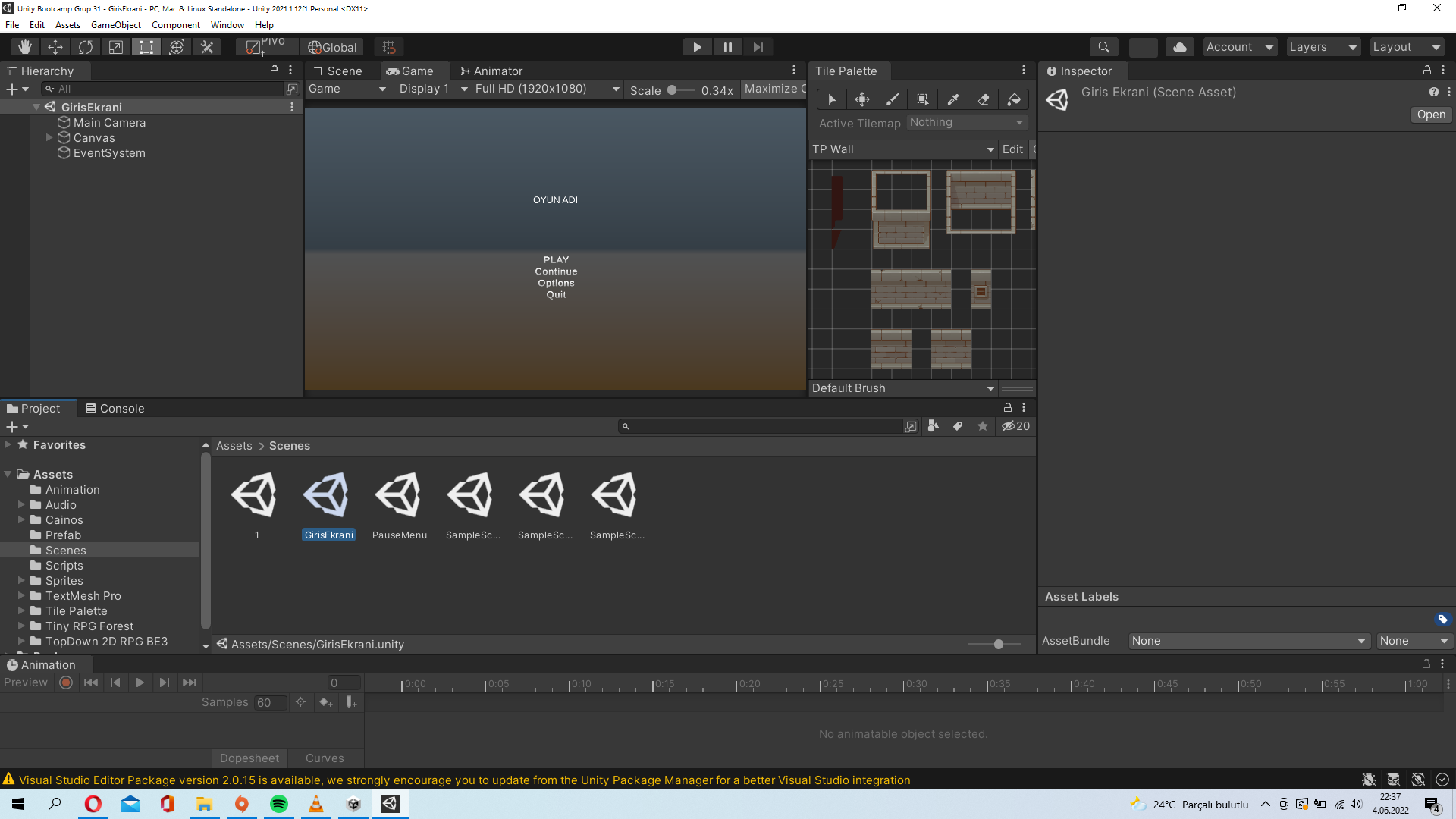Screen dimensions: 1456x819
Task: Toggle the Pivot/Center handle mode
Action: (265, 46)
